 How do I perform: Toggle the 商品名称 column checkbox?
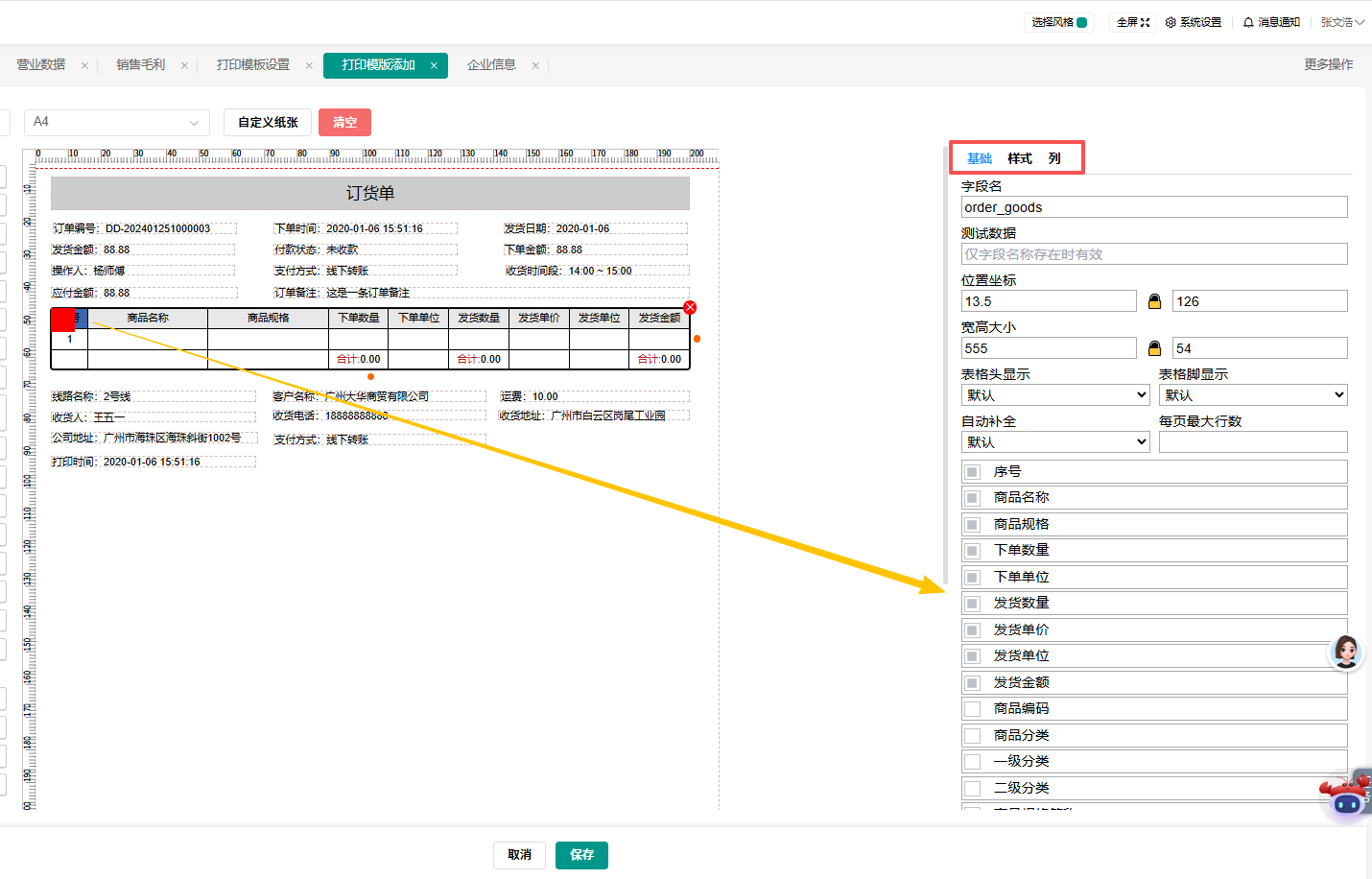coord(973,498)
